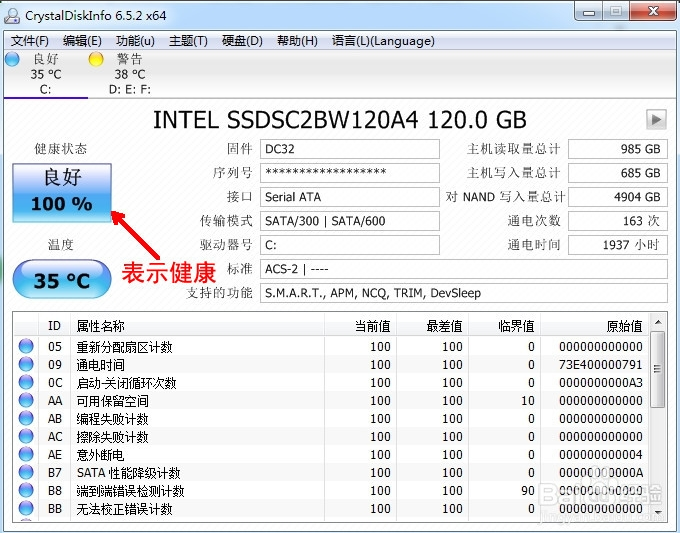
Task: Click status icon of row B8 端到端错误检测计数
Action: coord(26,490)
